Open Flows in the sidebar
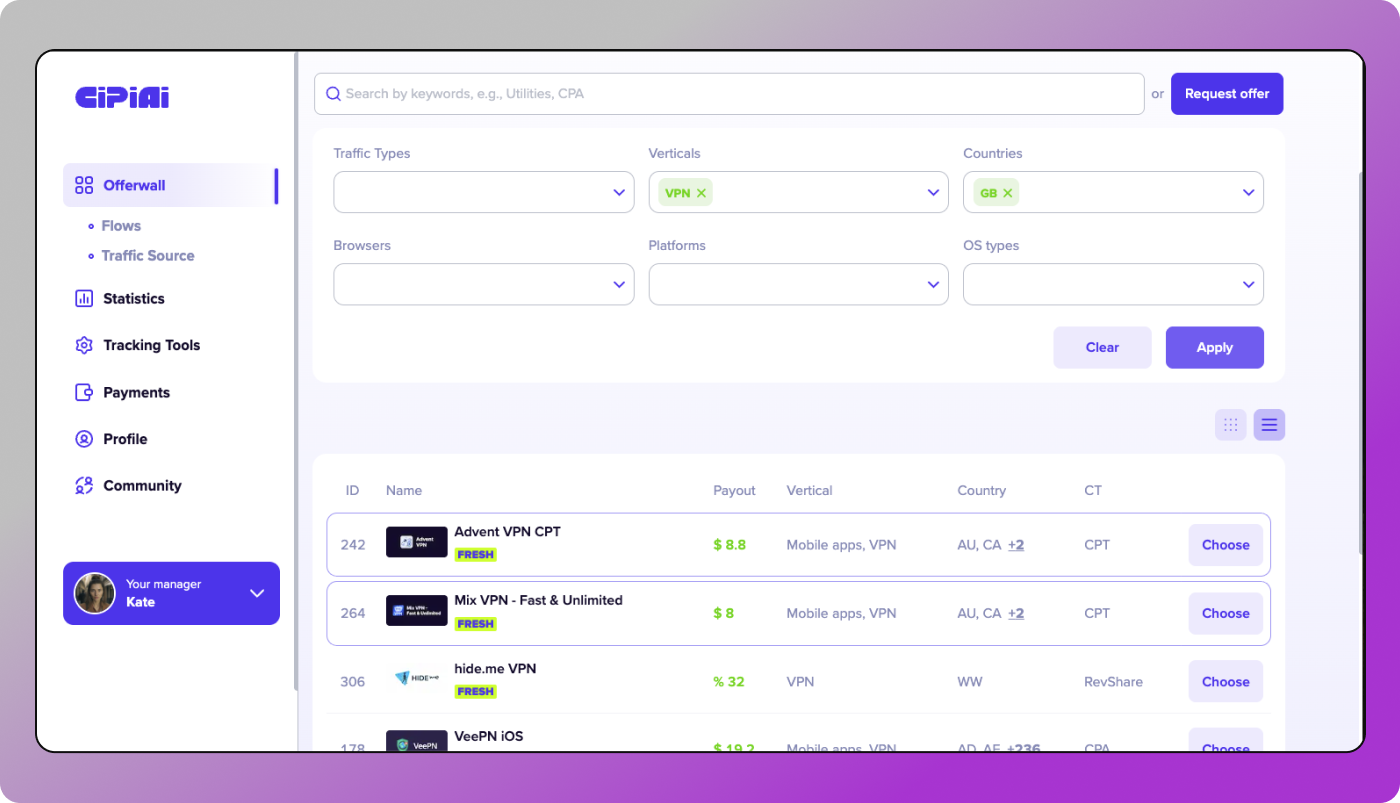Screen dimensions: 1400x803 point(121,226)
